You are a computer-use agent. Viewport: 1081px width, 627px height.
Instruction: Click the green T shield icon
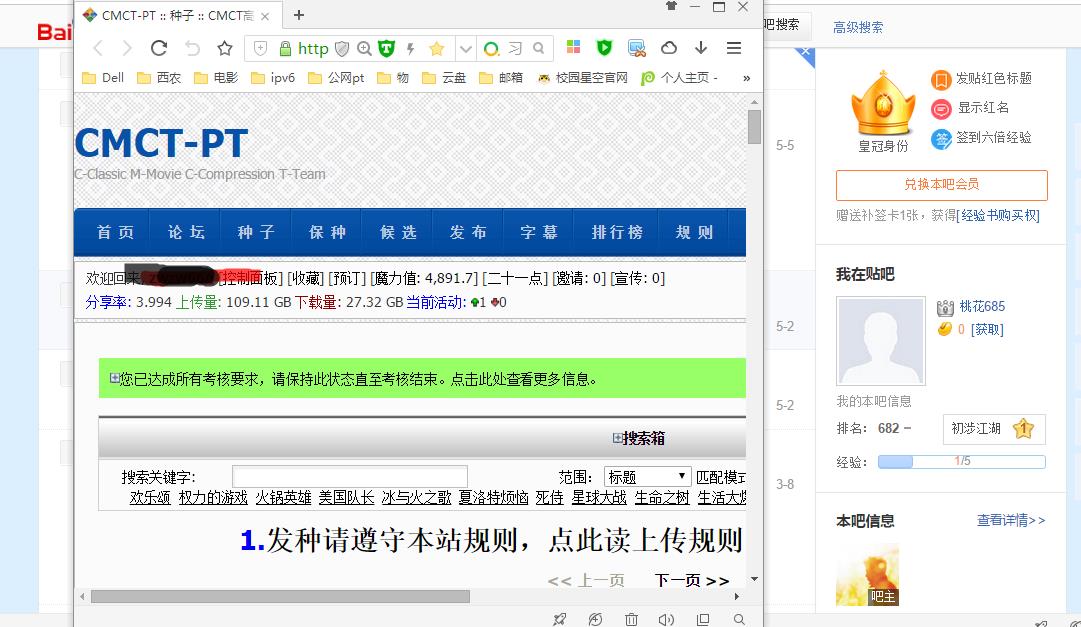click(387, 48)
